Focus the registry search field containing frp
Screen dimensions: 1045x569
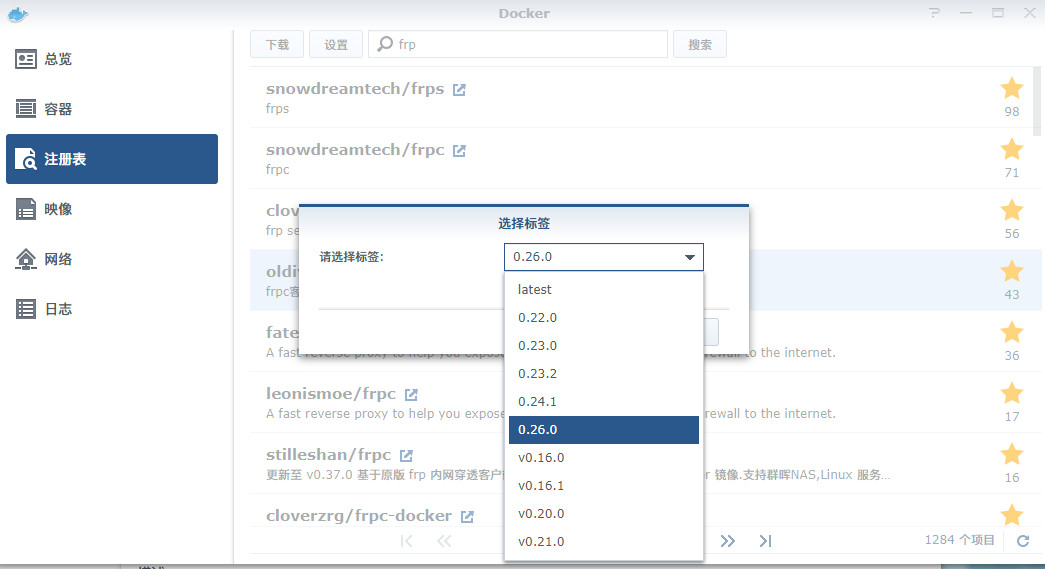[x=518, y=45]
